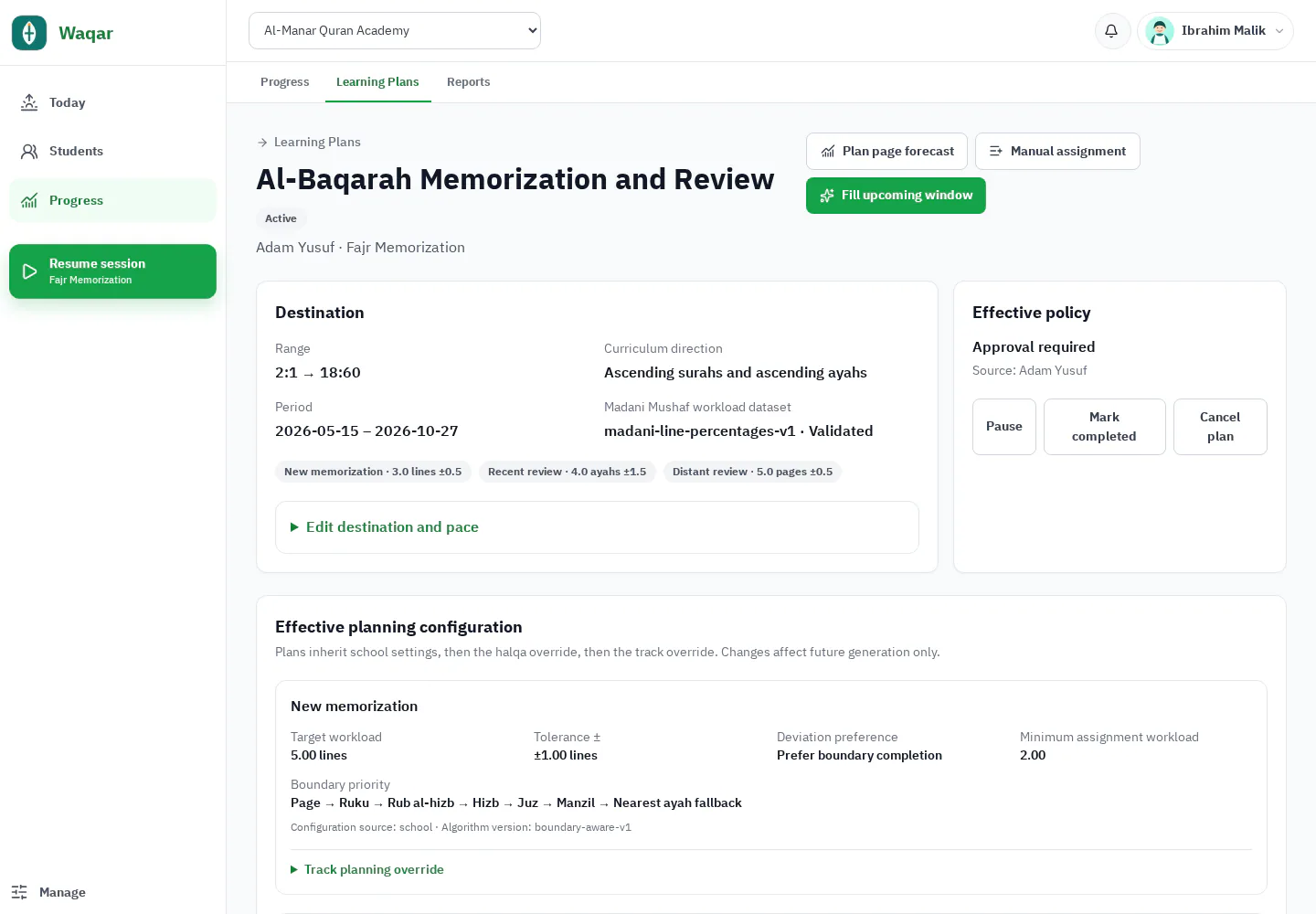Click Plan page forecast button
The image size is (1316, 914).
(886, 152)
